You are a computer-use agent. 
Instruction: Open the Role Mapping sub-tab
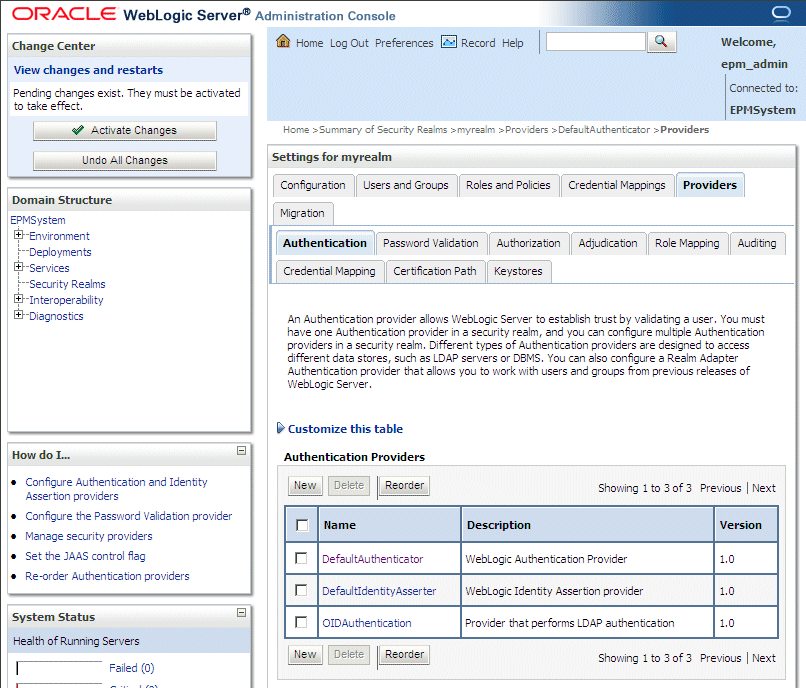coord(687,243)
